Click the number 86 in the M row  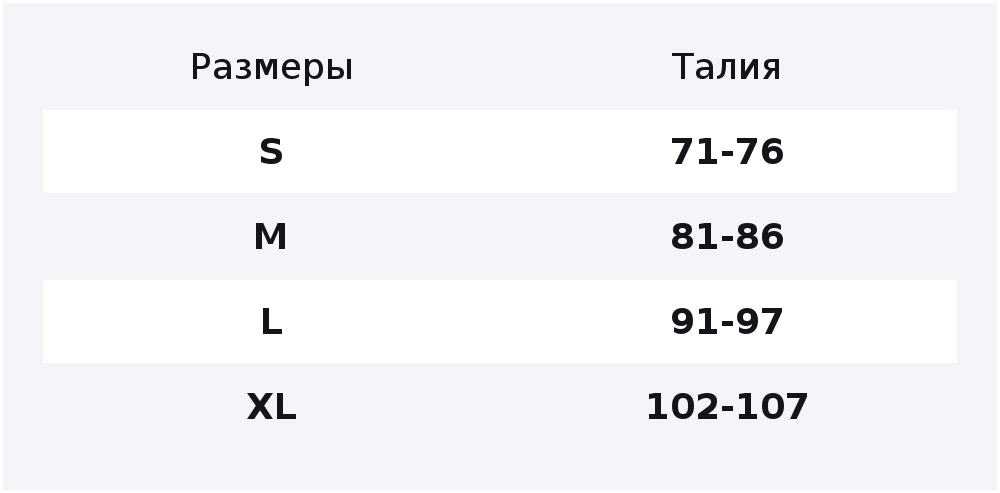(760, 237)
